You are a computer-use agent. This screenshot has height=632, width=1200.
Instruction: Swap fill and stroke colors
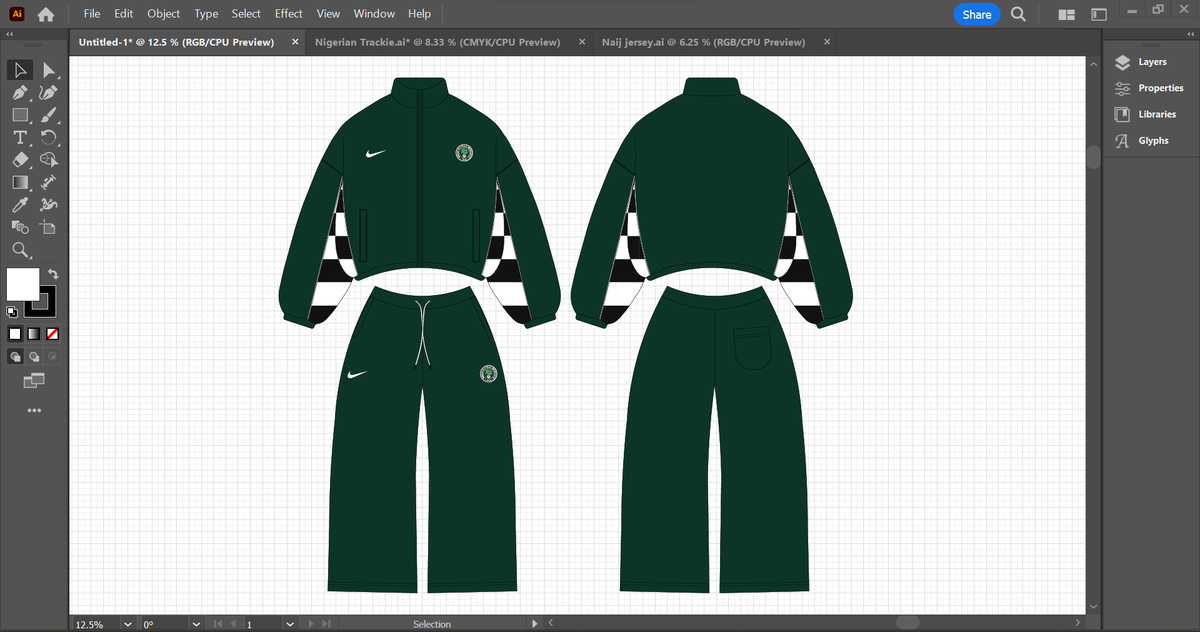53,273
